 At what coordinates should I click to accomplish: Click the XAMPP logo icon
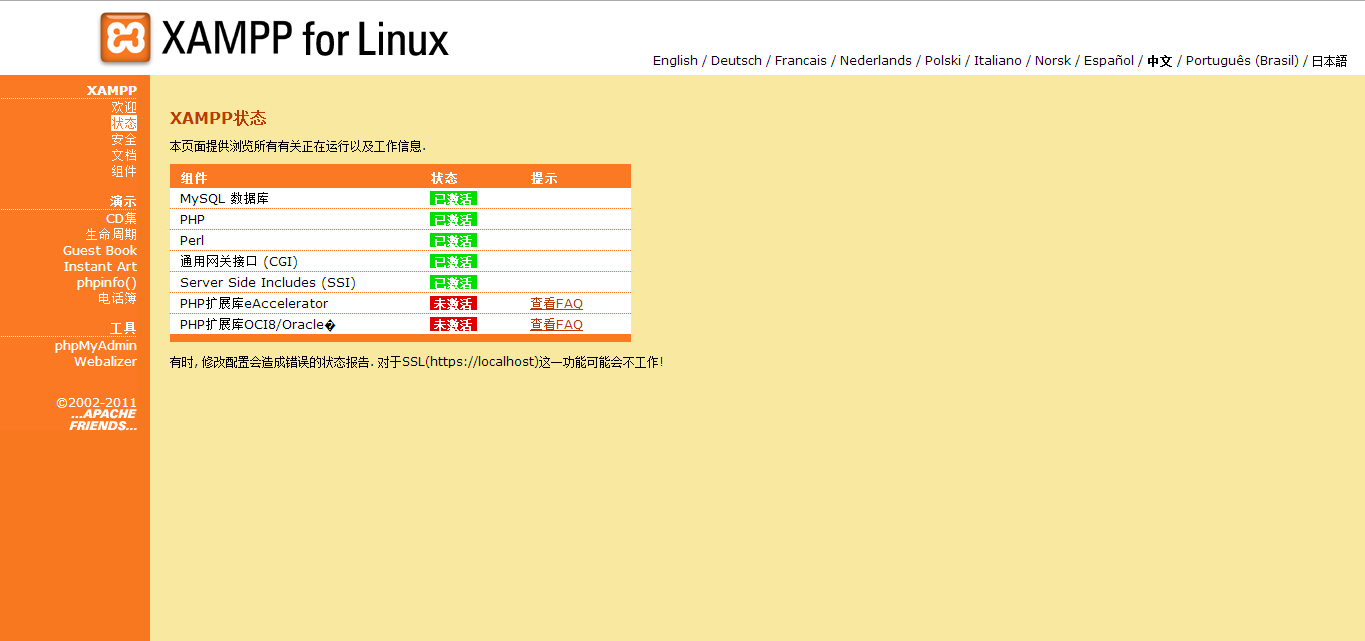click(x=126, y=39)
